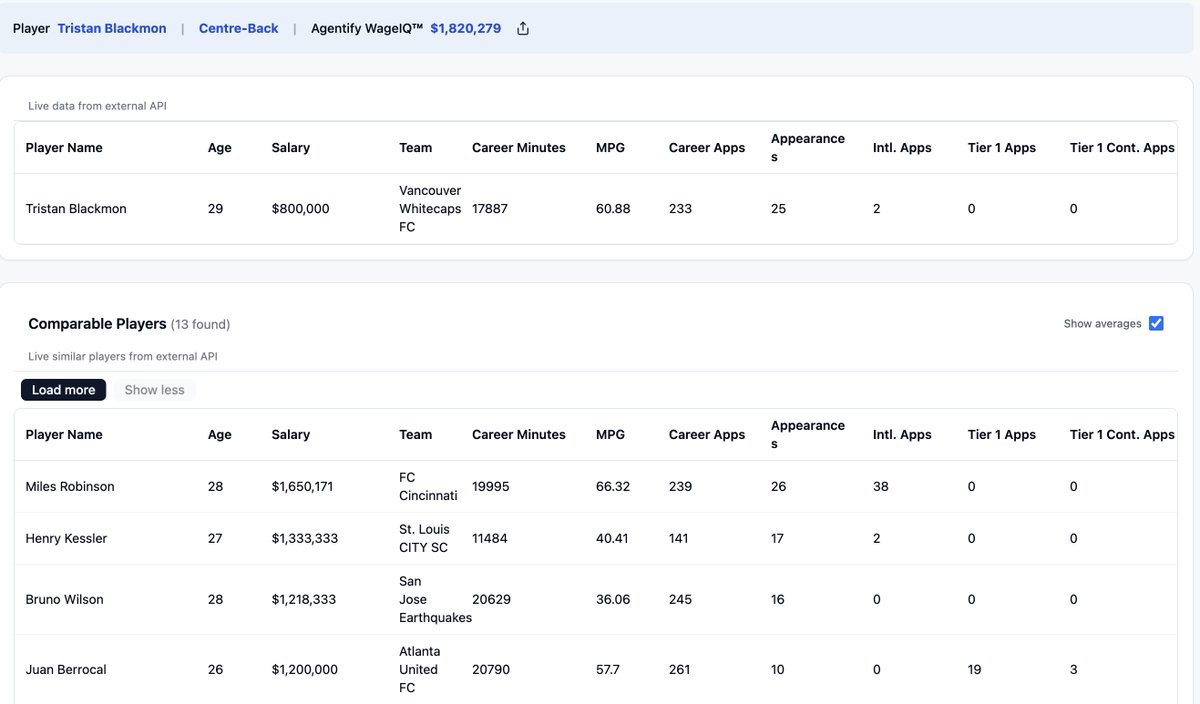1200x704 pixels.
Task: Click Atlanta United FC team cell
Action: 418,670
